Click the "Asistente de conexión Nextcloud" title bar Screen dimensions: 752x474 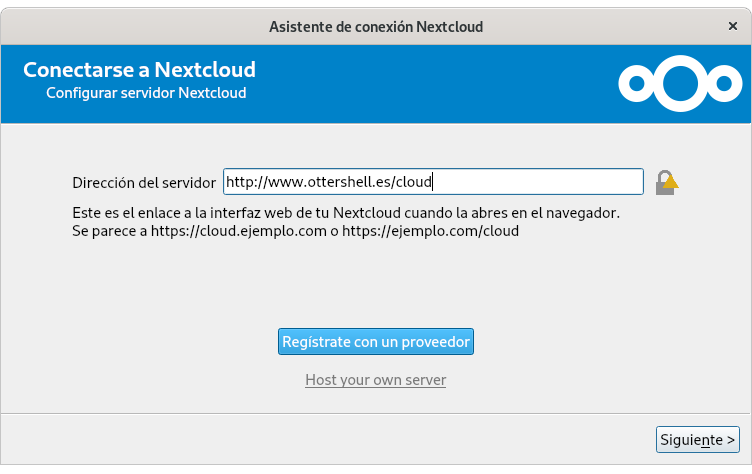coord(375,26)
